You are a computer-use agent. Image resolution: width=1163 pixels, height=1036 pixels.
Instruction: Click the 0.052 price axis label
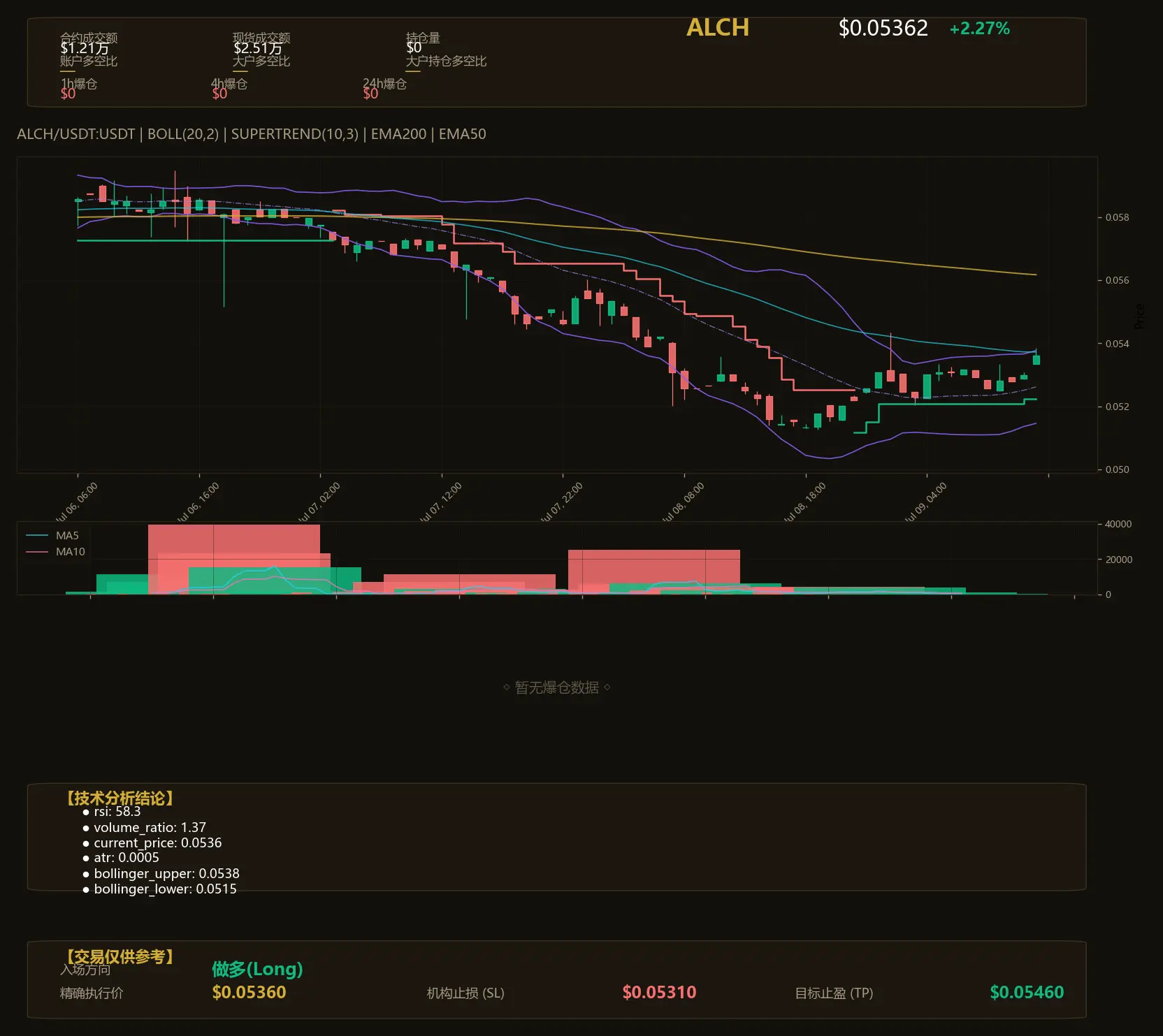point(1117,407)
